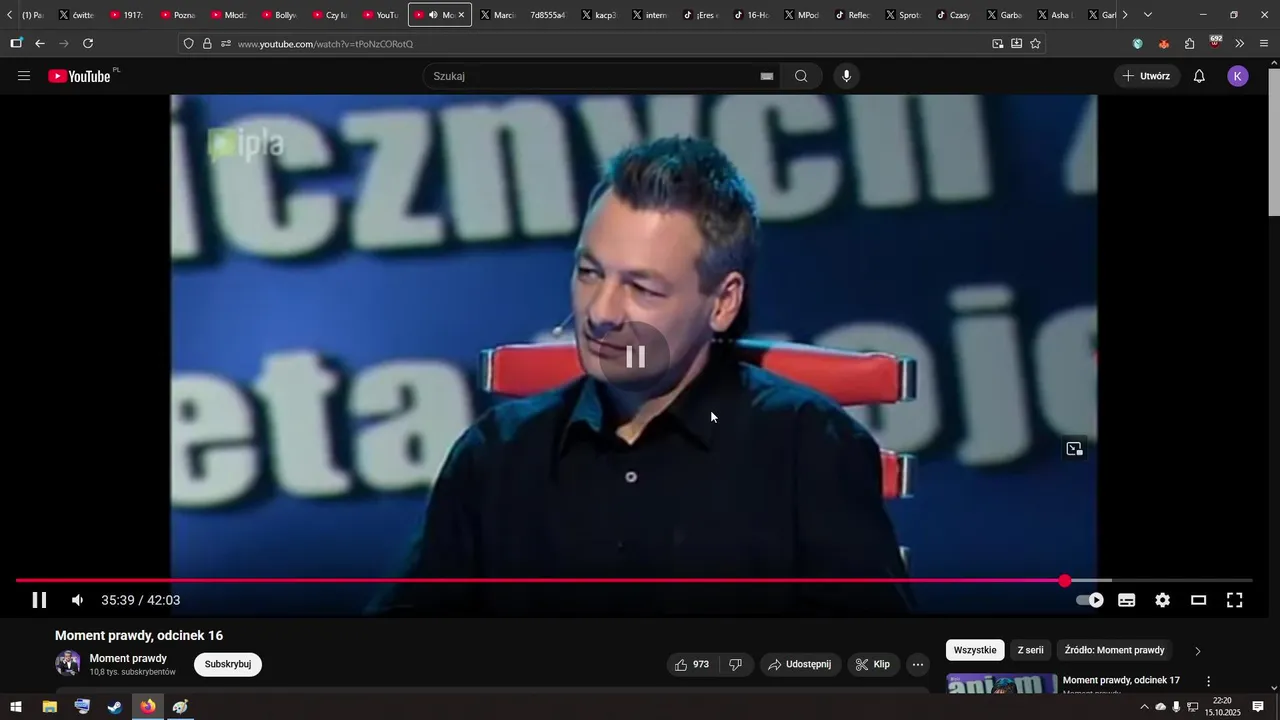Open more actions three-dot menu under video
1280x720 pixels.
click(x=918, y=664)
